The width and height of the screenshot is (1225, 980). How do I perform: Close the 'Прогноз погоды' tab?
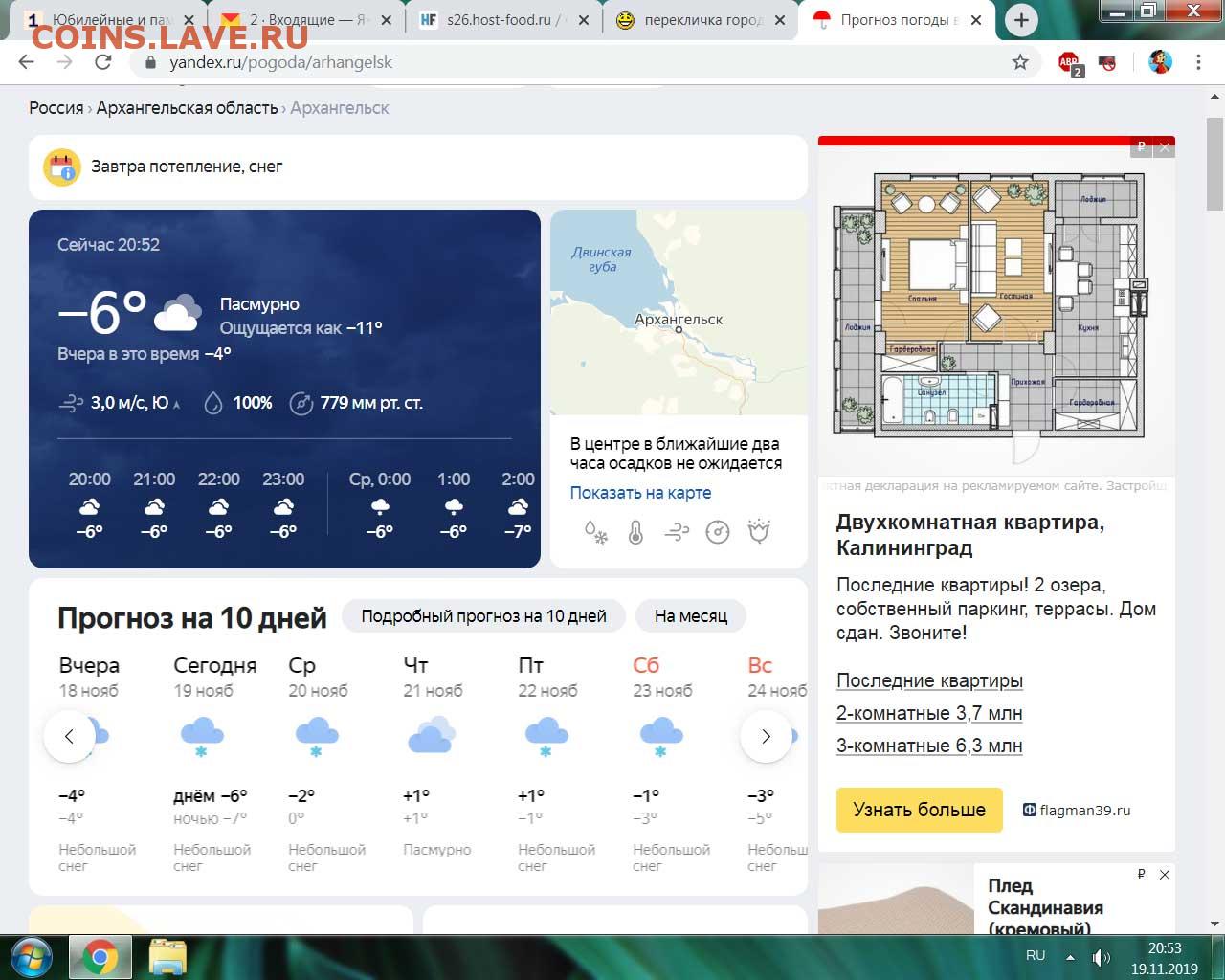tap(975, 20)
